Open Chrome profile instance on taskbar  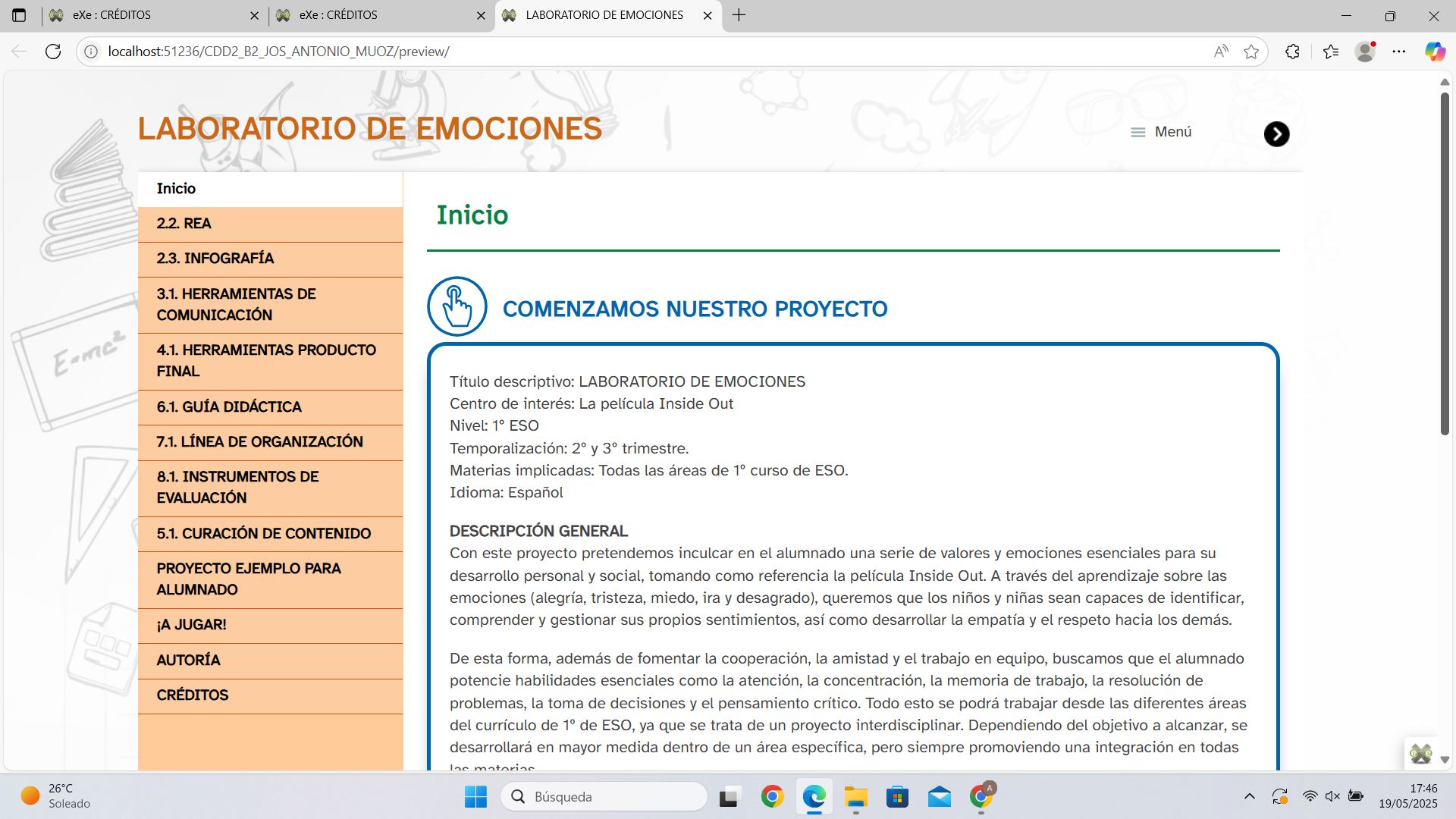981,797
